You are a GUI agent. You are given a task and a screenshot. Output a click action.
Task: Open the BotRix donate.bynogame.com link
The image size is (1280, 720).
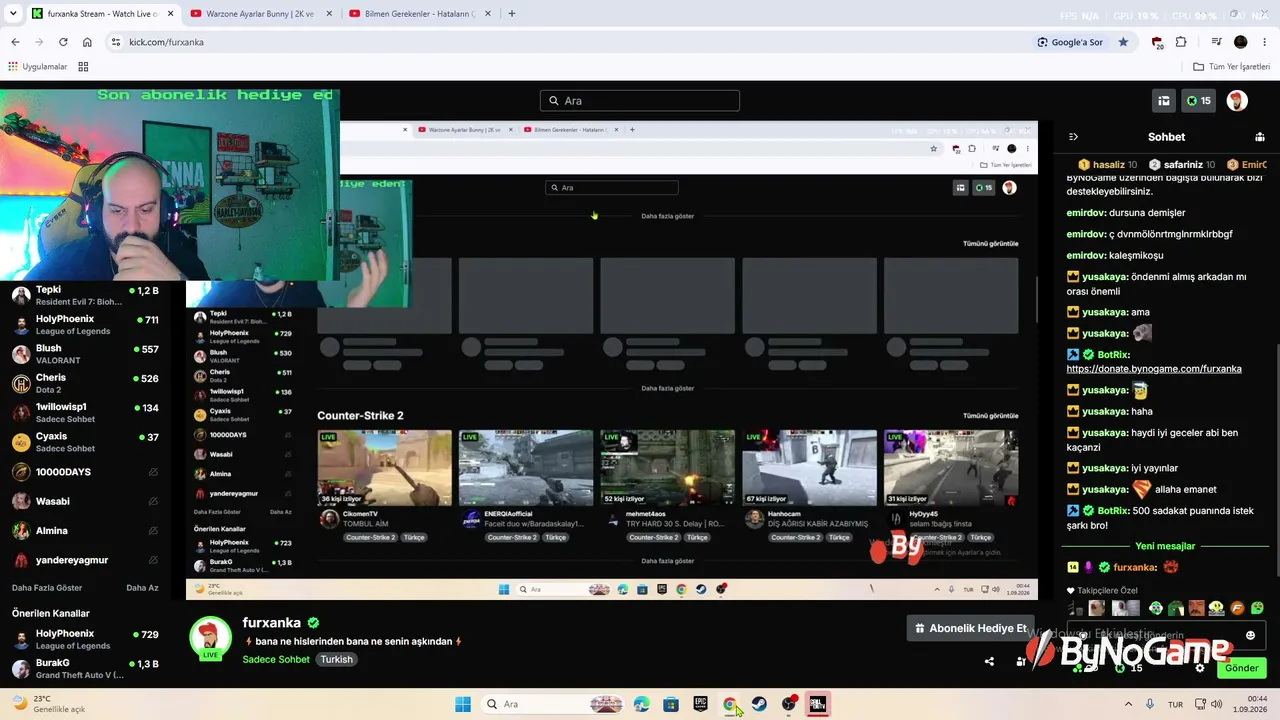pos(1154,369)
